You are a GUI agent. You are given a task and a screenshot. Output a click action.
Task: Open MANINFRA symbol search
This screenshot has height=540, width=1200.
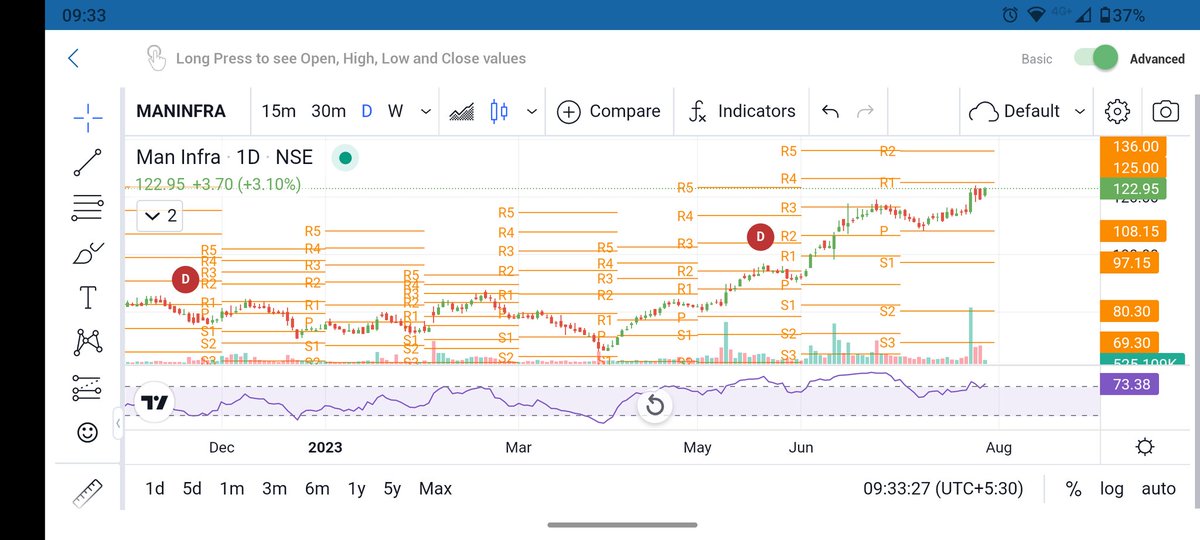[181, 111]
